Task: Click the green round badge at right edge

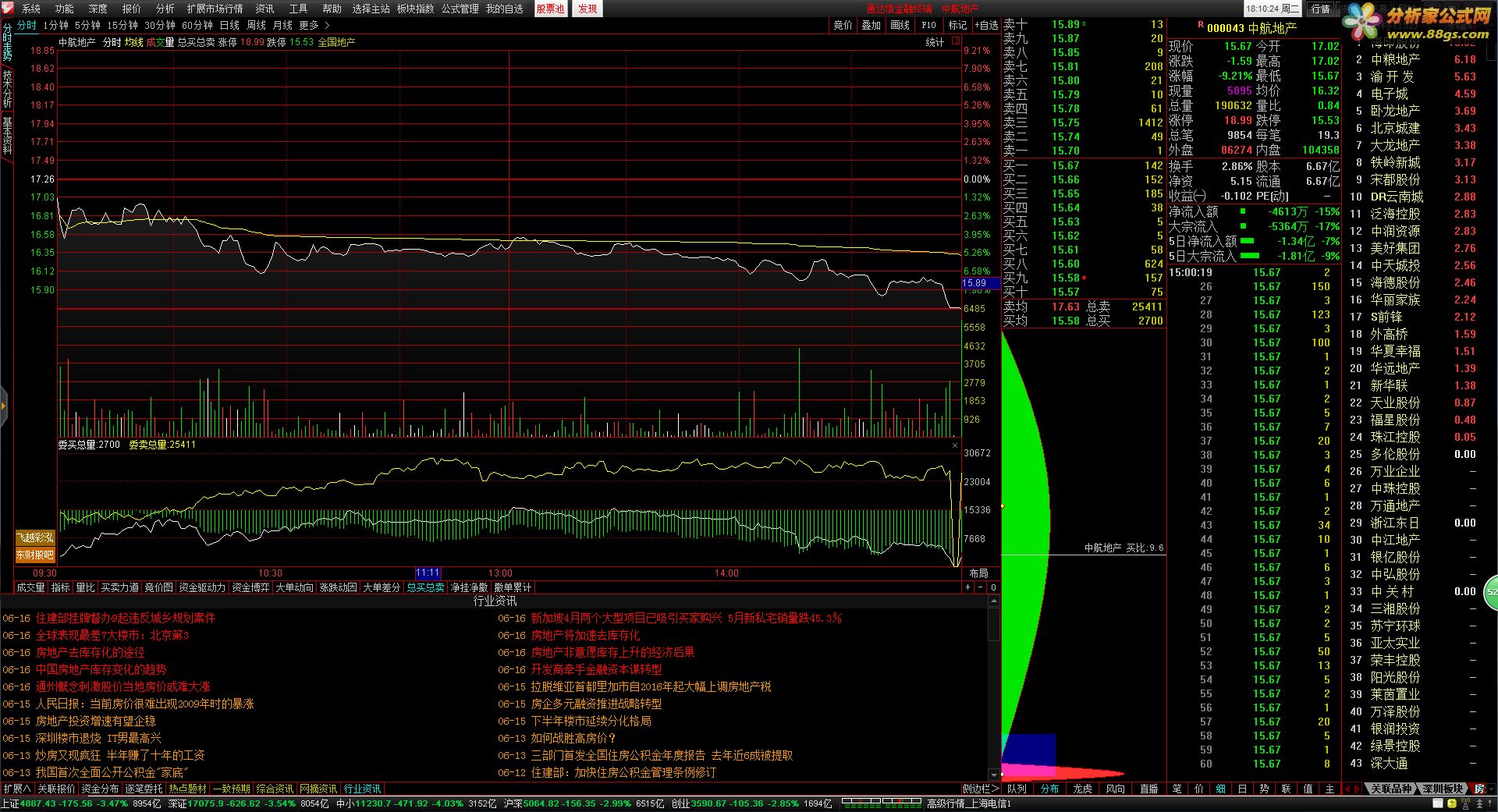Action: tap(1491, 592)
